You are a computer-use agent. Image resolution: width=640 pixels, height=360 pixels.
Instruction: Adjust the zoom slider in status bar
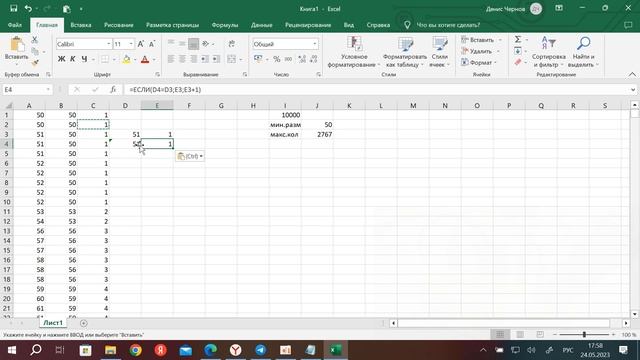click(584, 334)
